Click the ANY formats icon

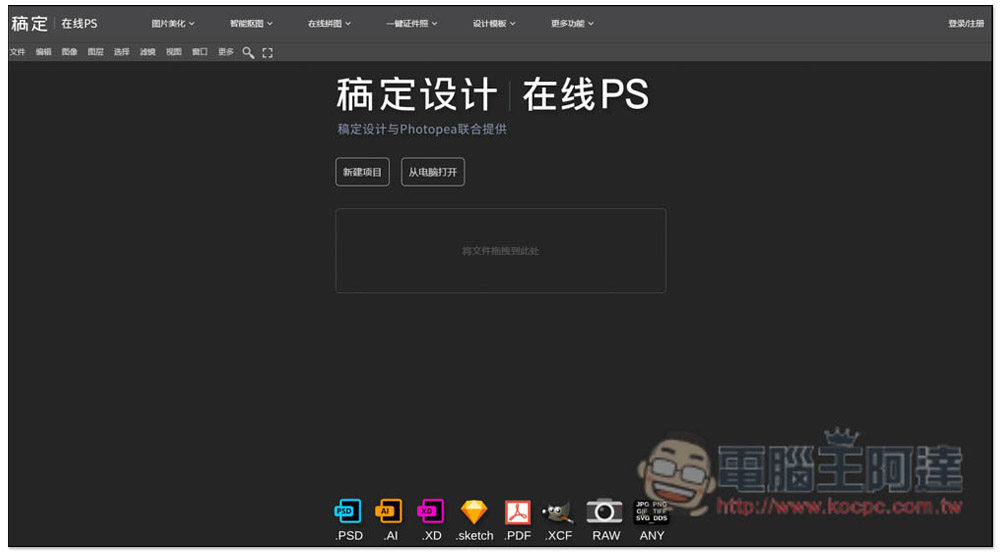[651, 512]
